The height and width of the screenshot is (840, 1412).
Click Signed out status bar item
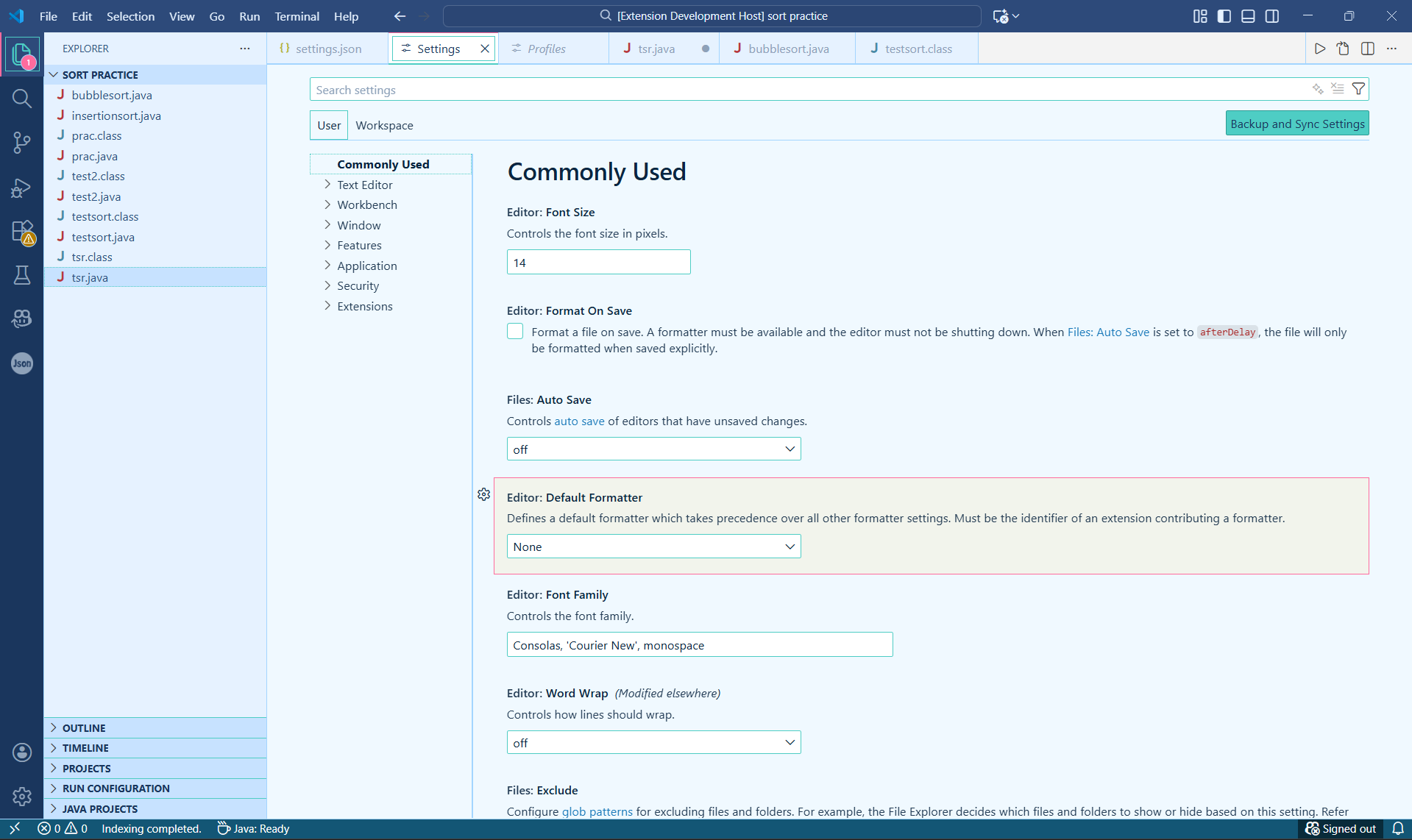coord(1341,829)
